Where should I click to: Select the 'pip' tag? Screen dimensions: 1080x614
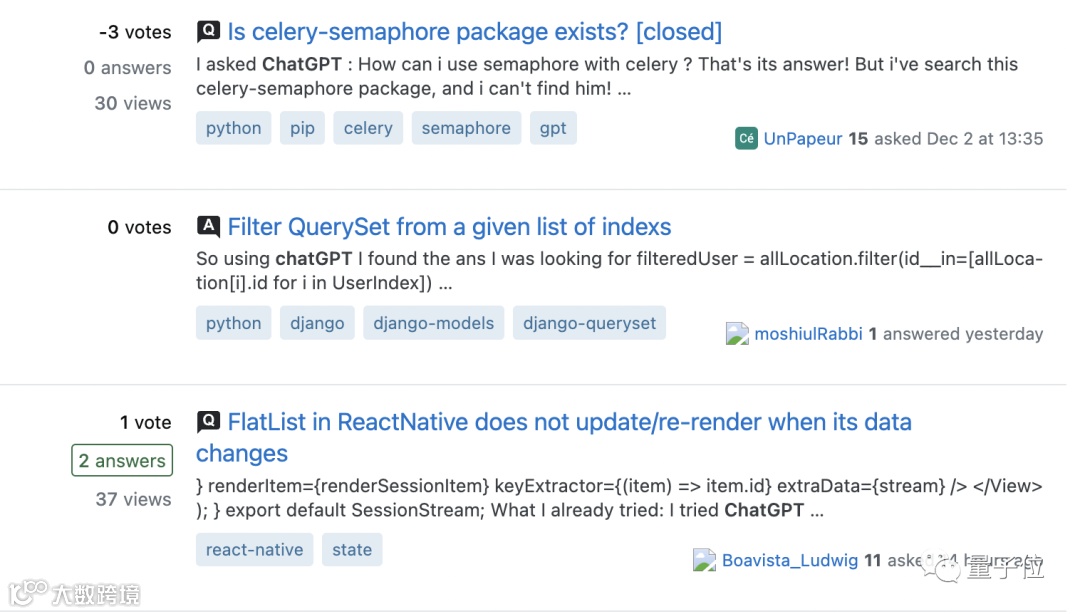tap(302, 128)
